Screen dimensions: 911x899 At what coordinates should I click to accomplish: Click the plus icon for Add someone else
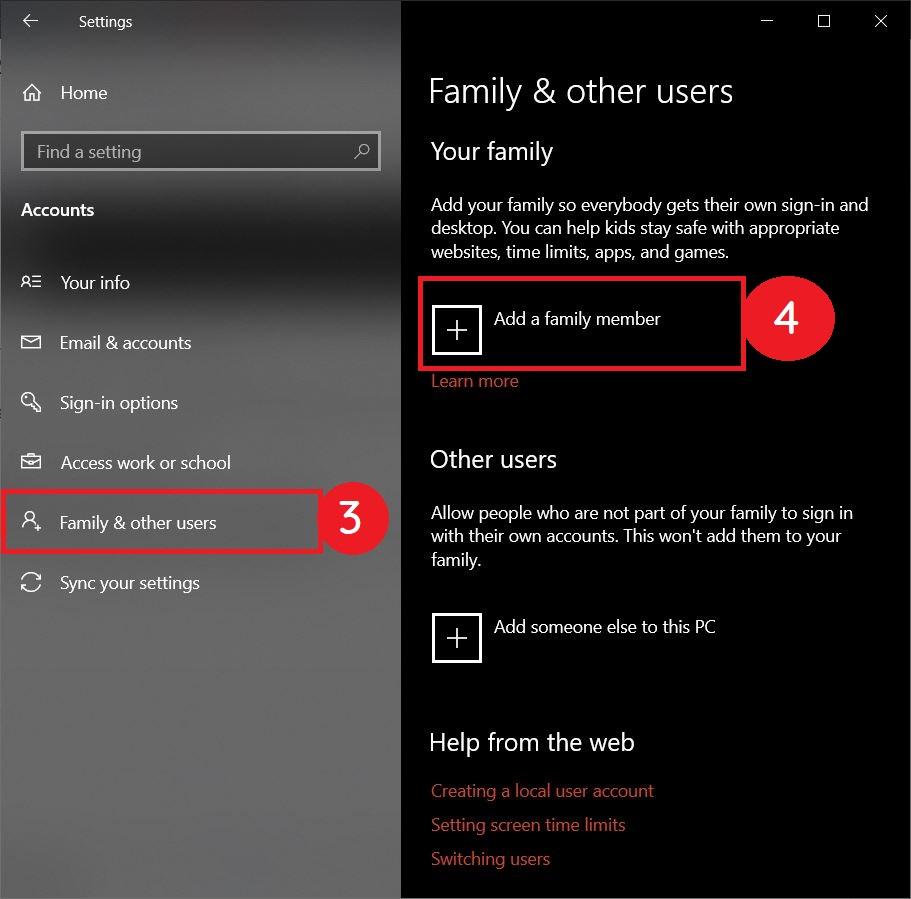[x=457, y=637]
